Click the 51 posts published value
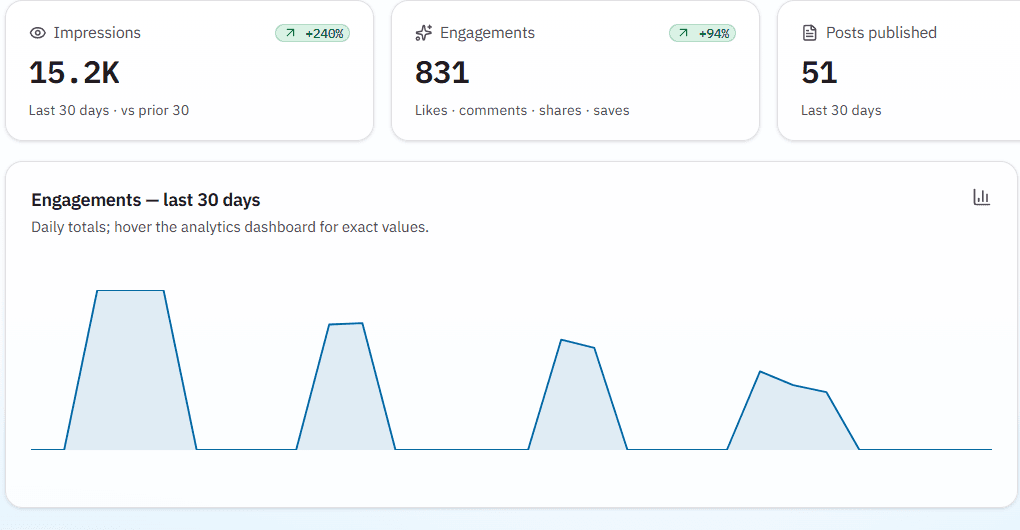This screenshot has height=530, width=1020. 818,72
